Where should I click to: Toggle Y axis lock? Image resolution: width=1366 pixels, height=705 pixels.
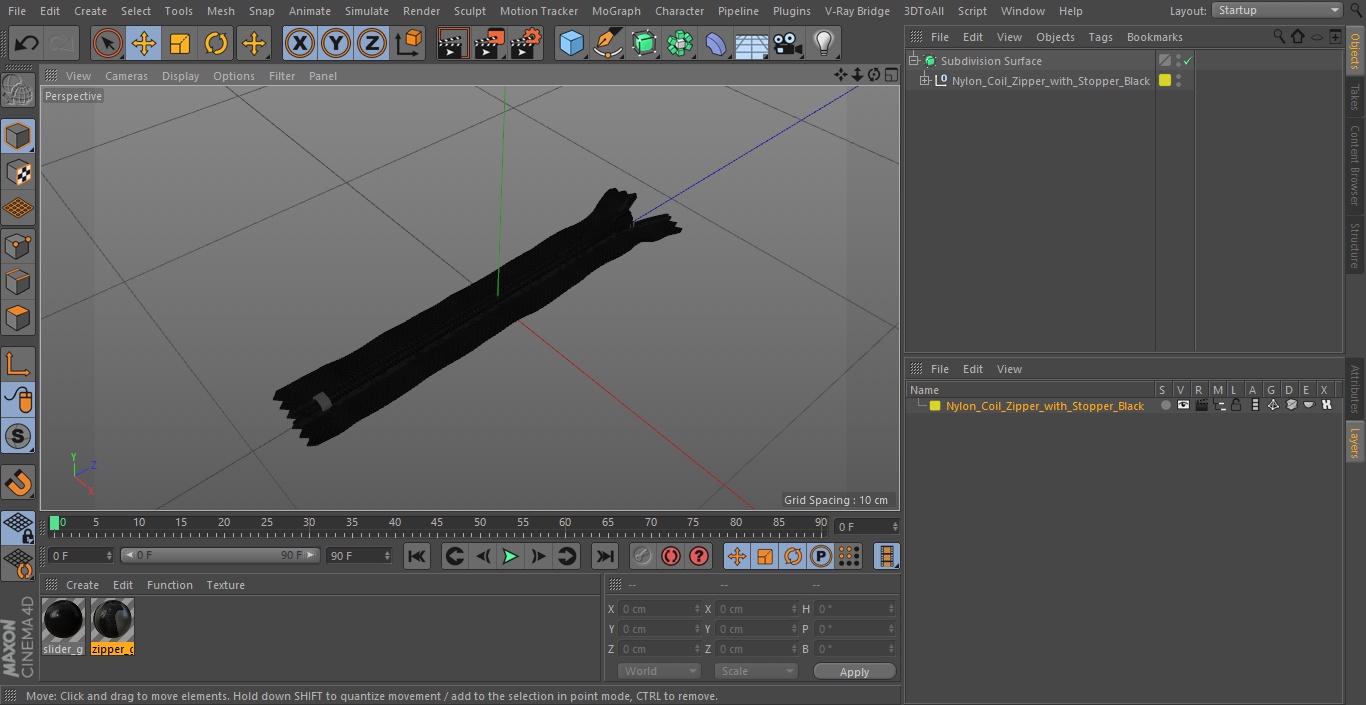tap(336, 43)
